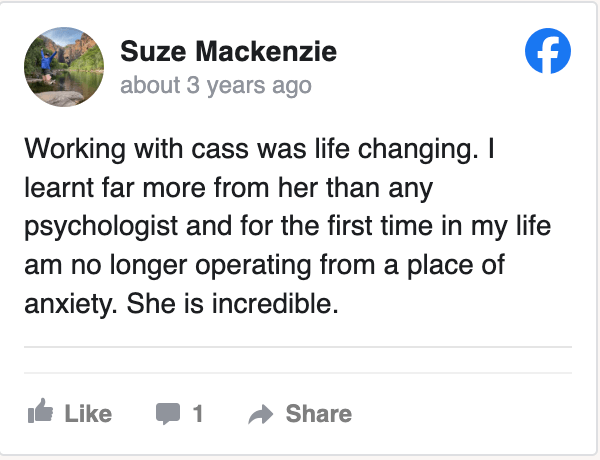Image resolution: width=600 pixels, height=460 pixels.
Task: Click the 'about 3 years ago' timestamp
Action: coord(216,85)
